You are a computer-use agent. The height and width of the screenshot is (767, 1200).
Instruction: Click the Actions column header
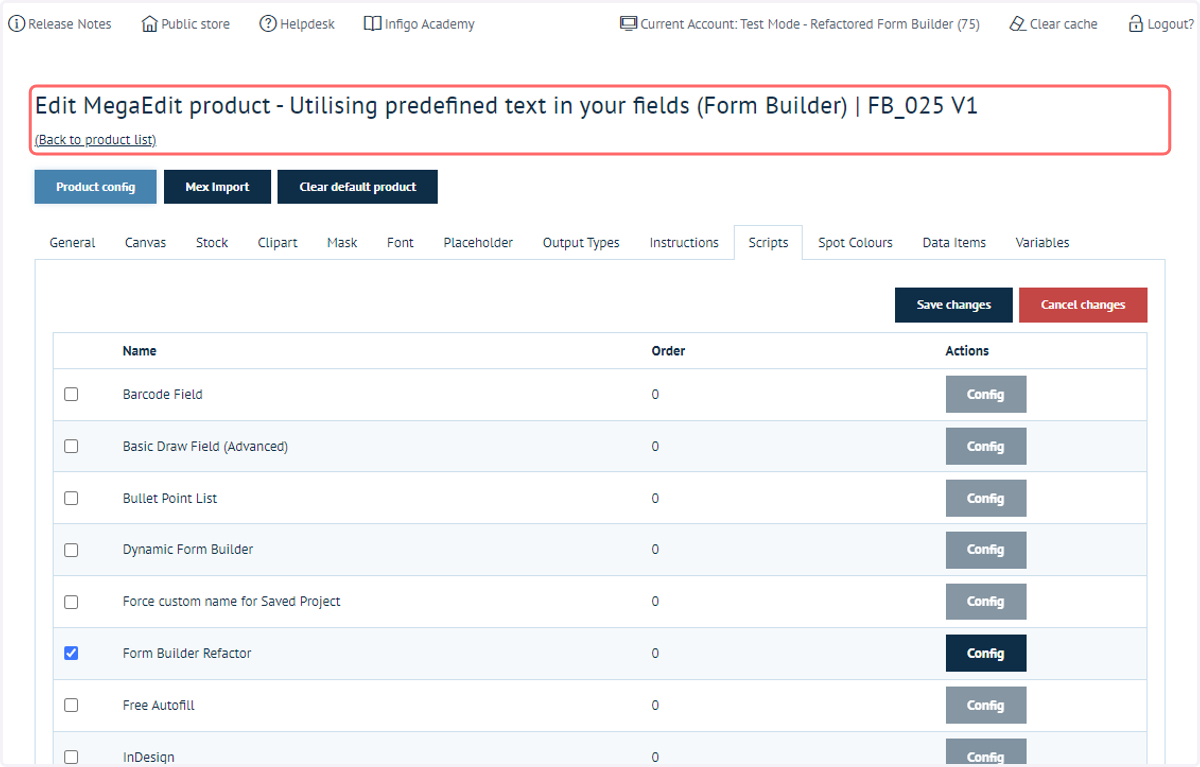point(967,351)
